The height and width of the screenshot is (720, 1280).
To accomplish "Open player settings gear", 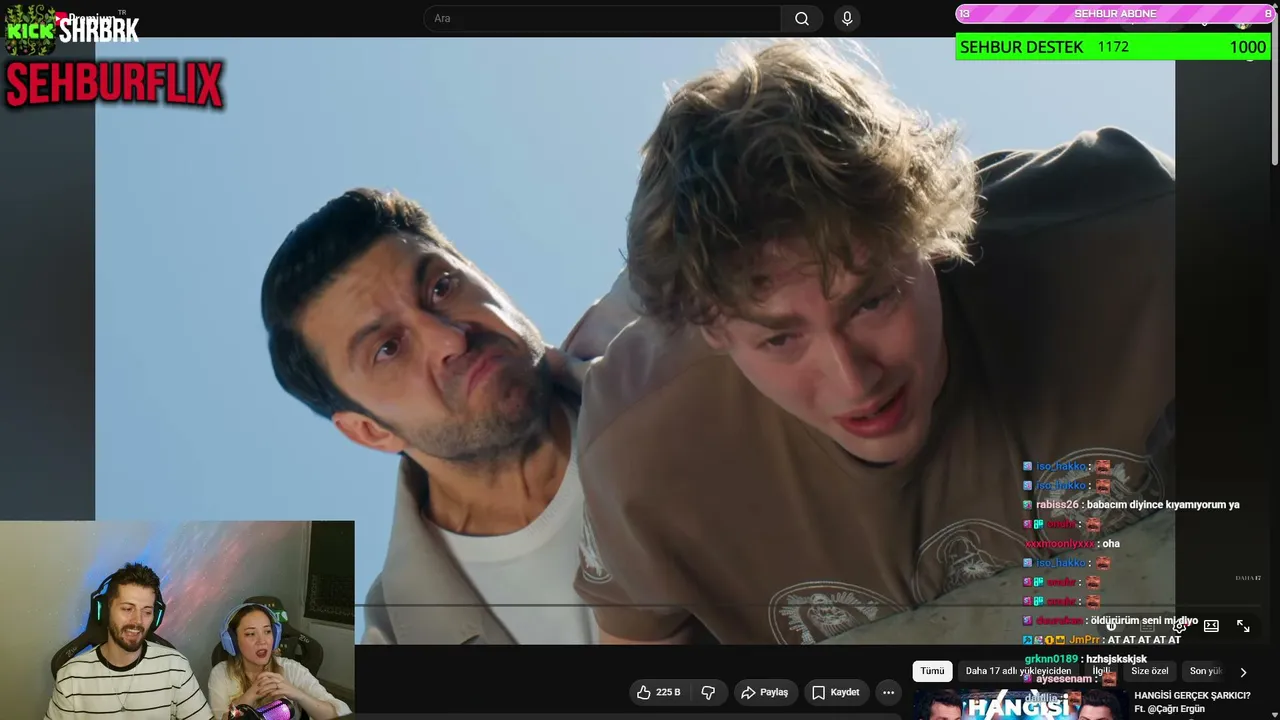I will (1180, 626).
